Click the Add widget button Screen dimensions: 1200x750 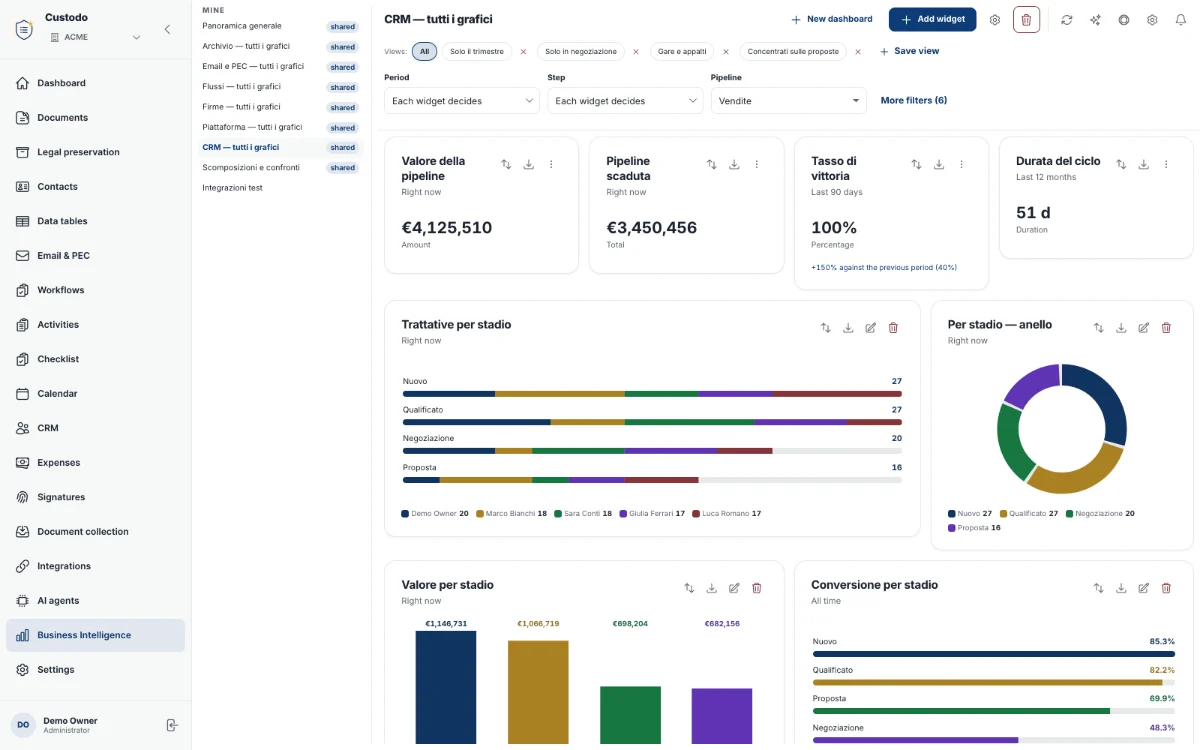(932, 19)
